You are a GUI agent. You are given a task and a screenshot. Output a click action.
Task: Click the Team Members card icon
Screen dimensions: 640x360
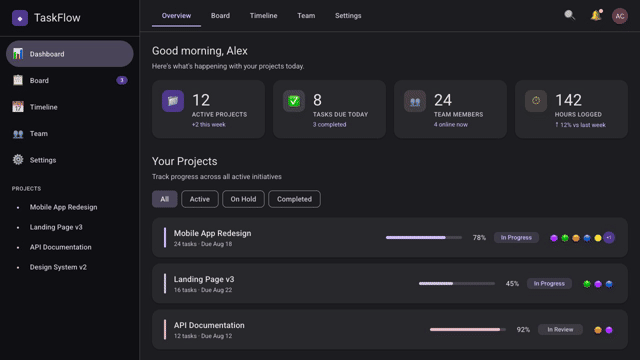(x=415, y=101)
